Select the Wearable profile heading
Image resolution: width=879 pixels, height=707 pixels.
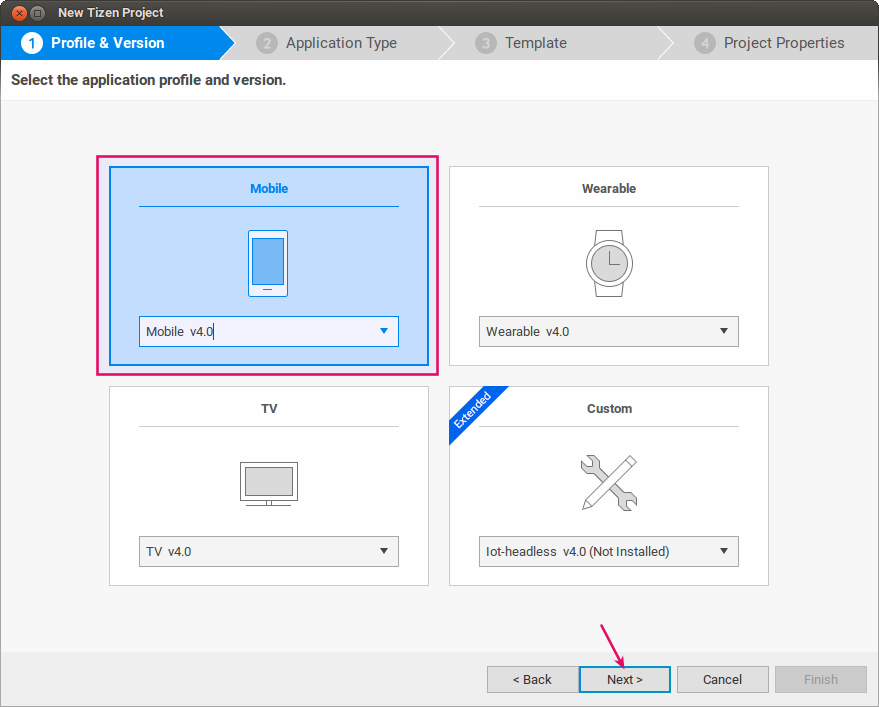coord(608,188)
